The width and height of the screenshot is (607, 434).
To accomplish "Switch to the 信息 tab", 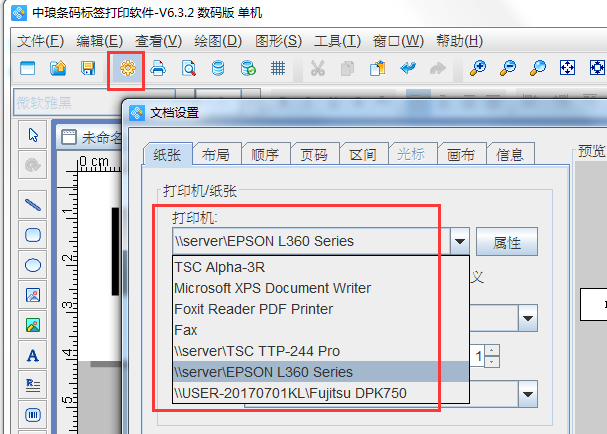I will click(x=510, y=154).
